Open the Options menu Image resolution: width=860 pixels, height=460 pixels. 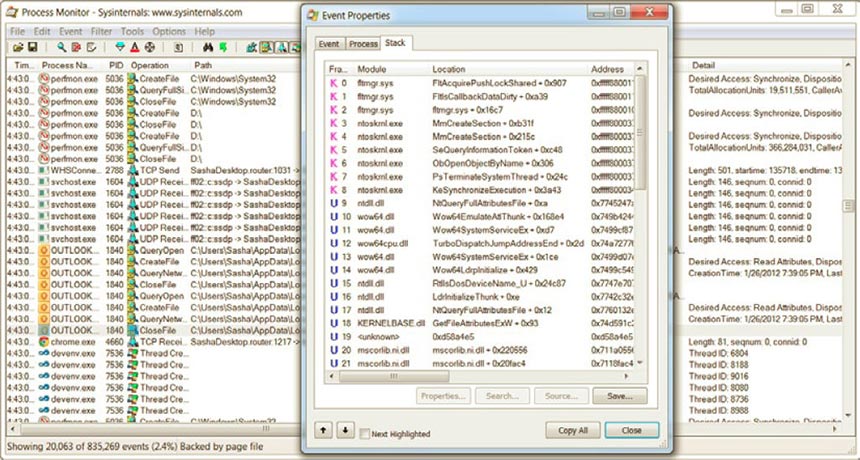point(169,31)
